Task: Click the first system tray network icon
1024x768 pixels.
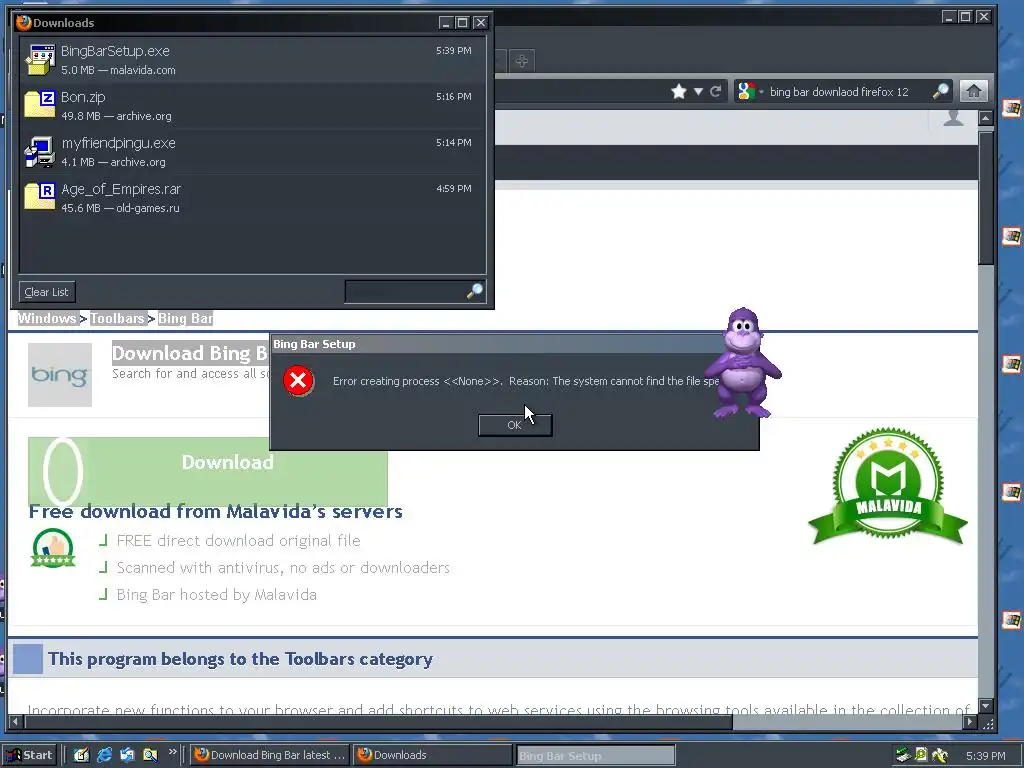Action: coord(904,756)
